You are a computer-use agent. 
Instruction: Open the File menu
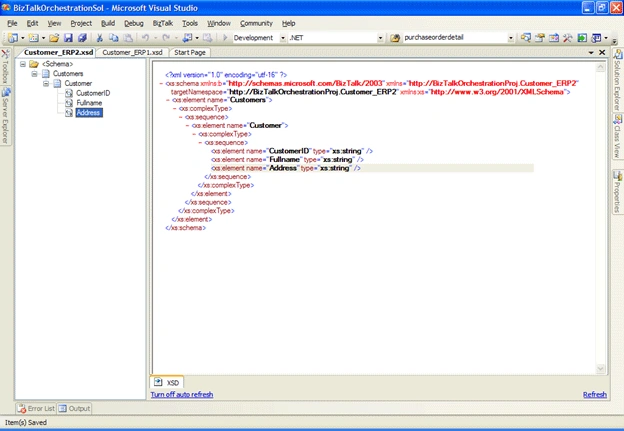coord(12,23)
